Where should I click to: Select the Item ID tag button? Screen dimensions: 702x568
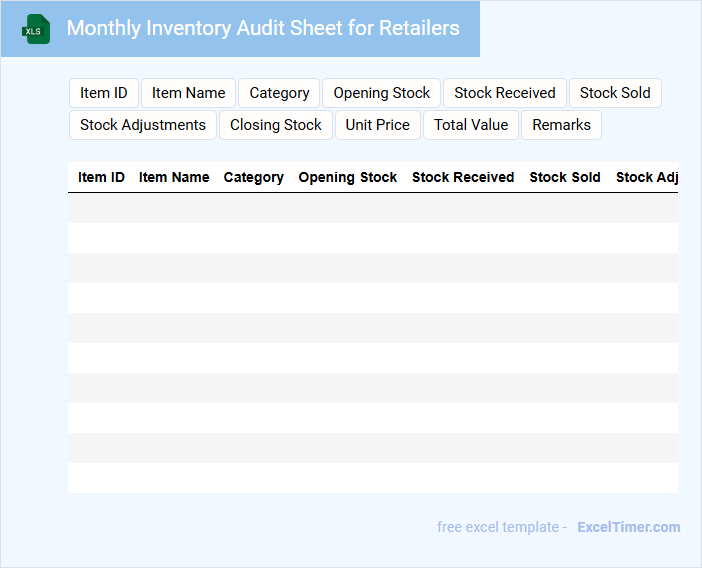point(104,93)
